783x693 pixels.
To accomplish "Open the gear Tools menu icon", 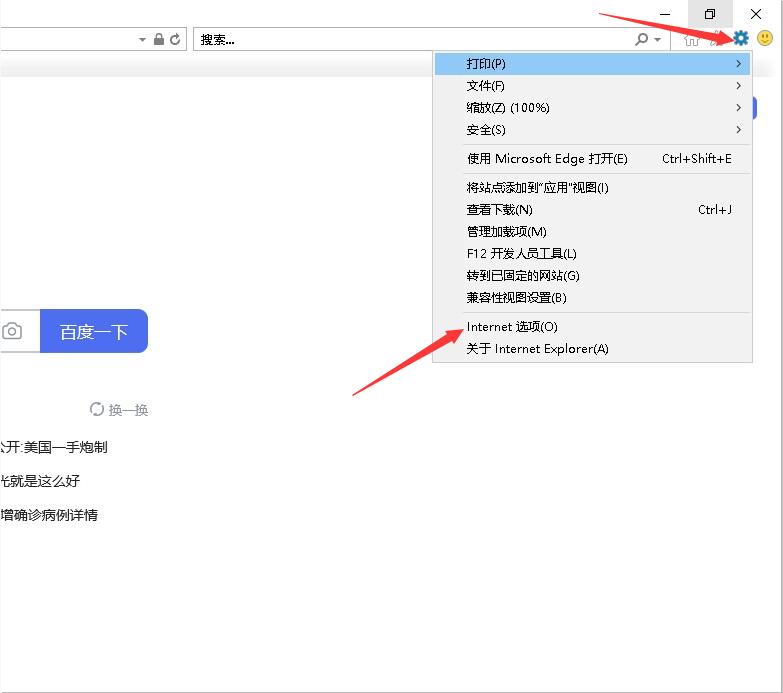I will pyautogui.click(x=741, y=38).
